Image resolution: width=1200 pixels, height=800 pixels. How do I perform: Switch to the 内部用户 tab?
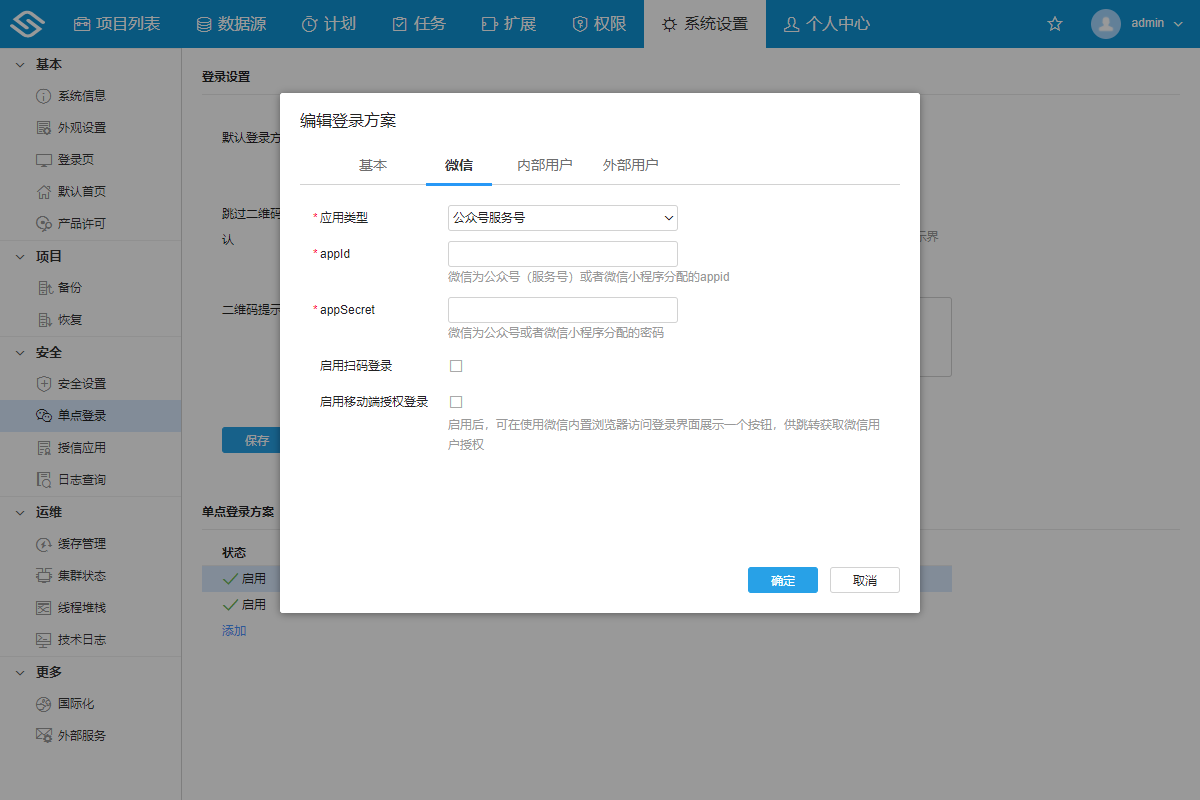tap(543, 165)
